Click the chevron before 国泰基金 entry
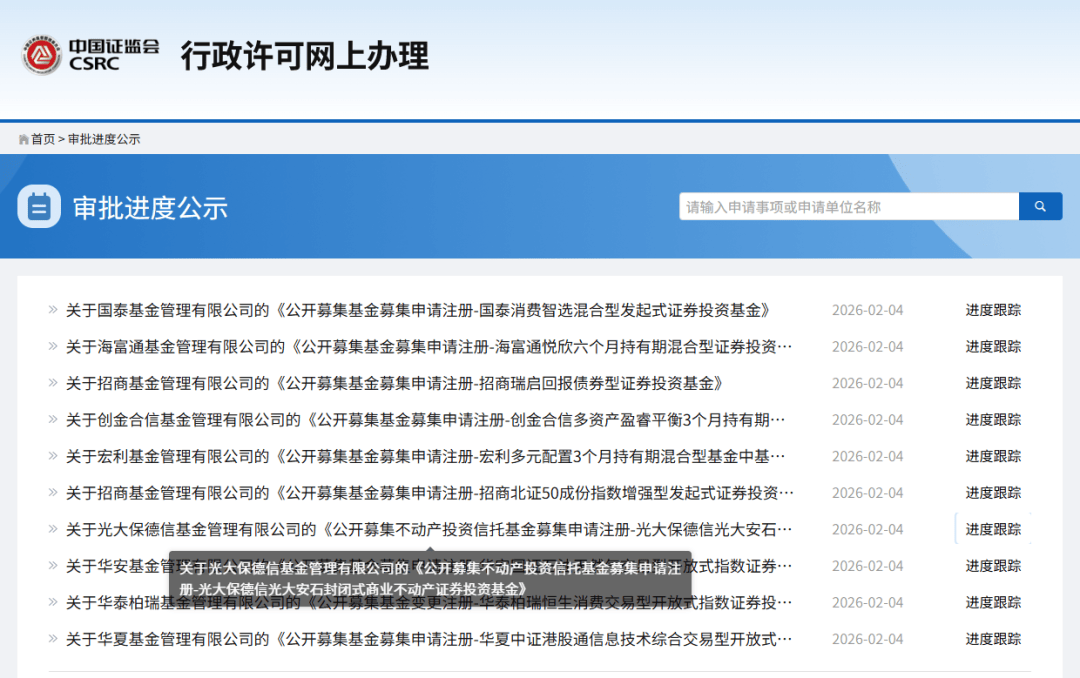 [53, 310]
